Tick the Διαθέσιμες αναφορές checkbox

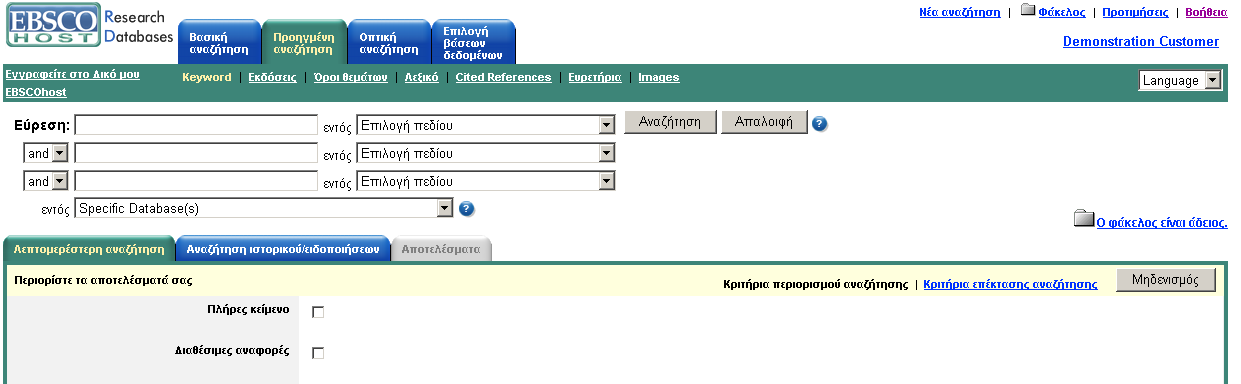coord(318,353)
